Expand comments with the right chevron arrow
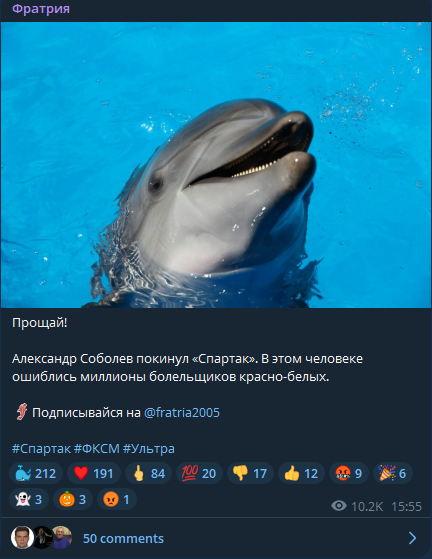This screenshot has height=559, width=432. click(412, 538)
